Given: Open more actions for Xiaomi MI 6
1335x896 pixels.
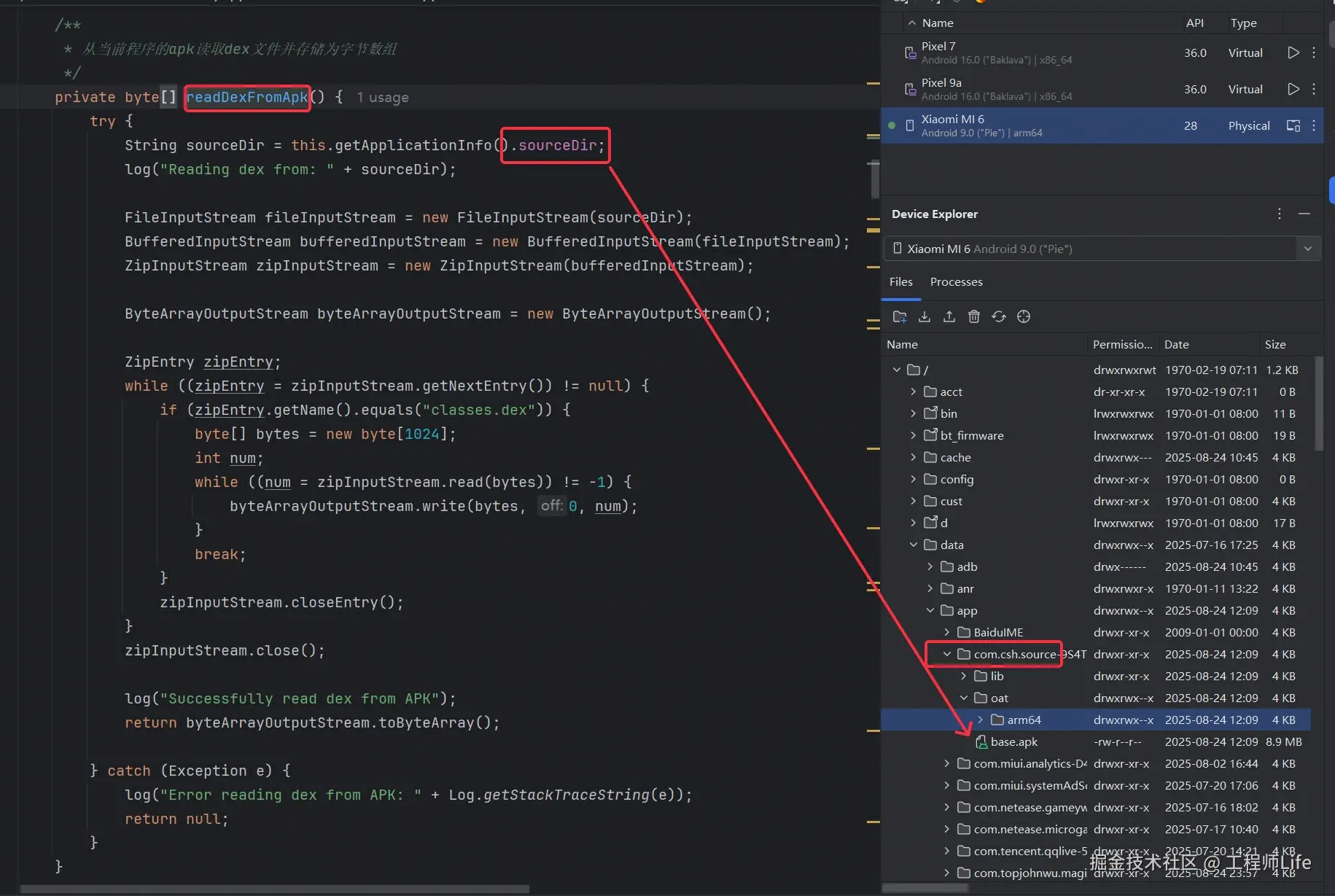Looking at the screenshot, I should [x=1314, y=125].
